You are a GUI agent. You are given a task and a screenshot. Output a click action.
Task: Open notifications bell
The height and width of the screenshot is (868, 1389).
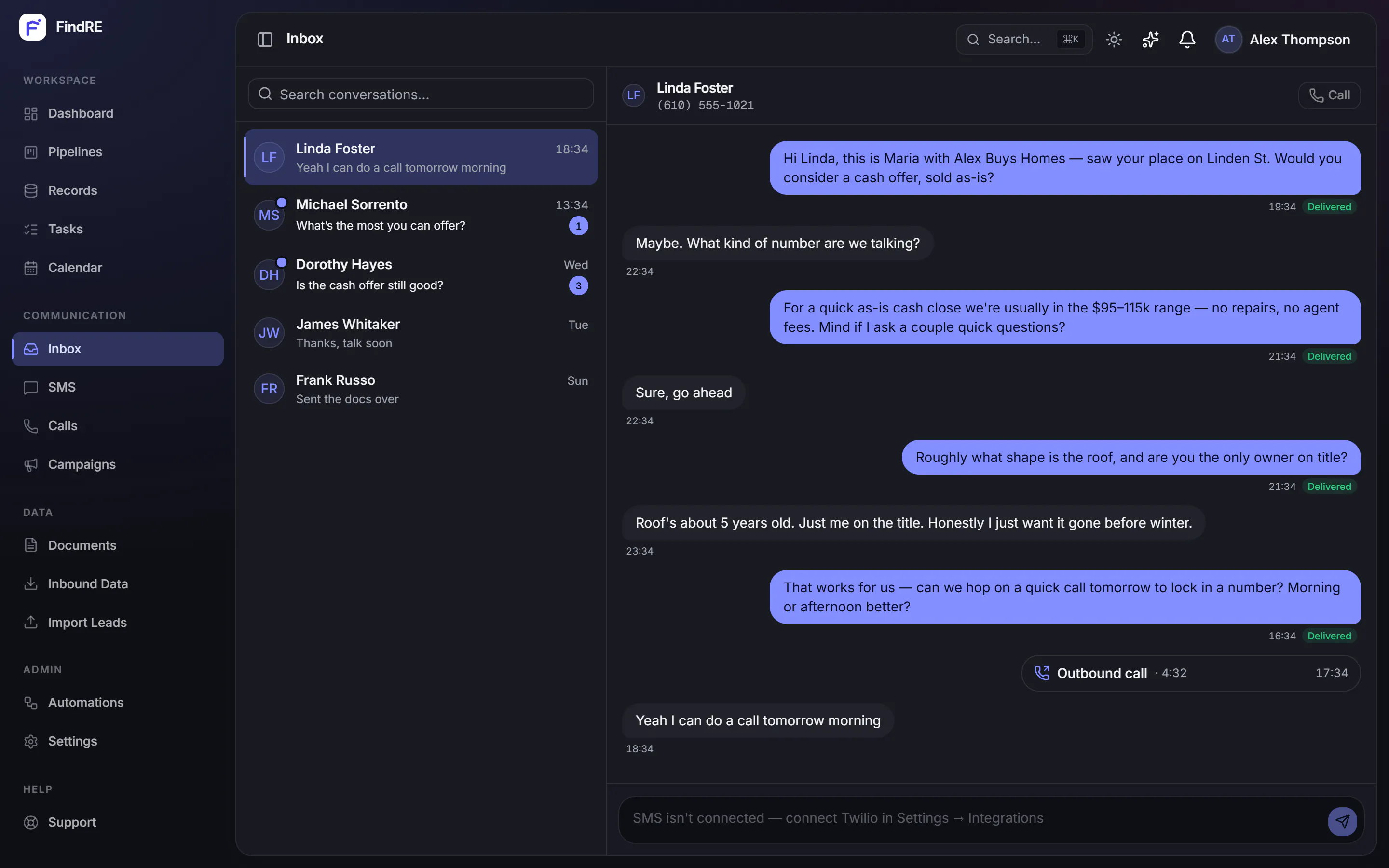pos(1187,39)
